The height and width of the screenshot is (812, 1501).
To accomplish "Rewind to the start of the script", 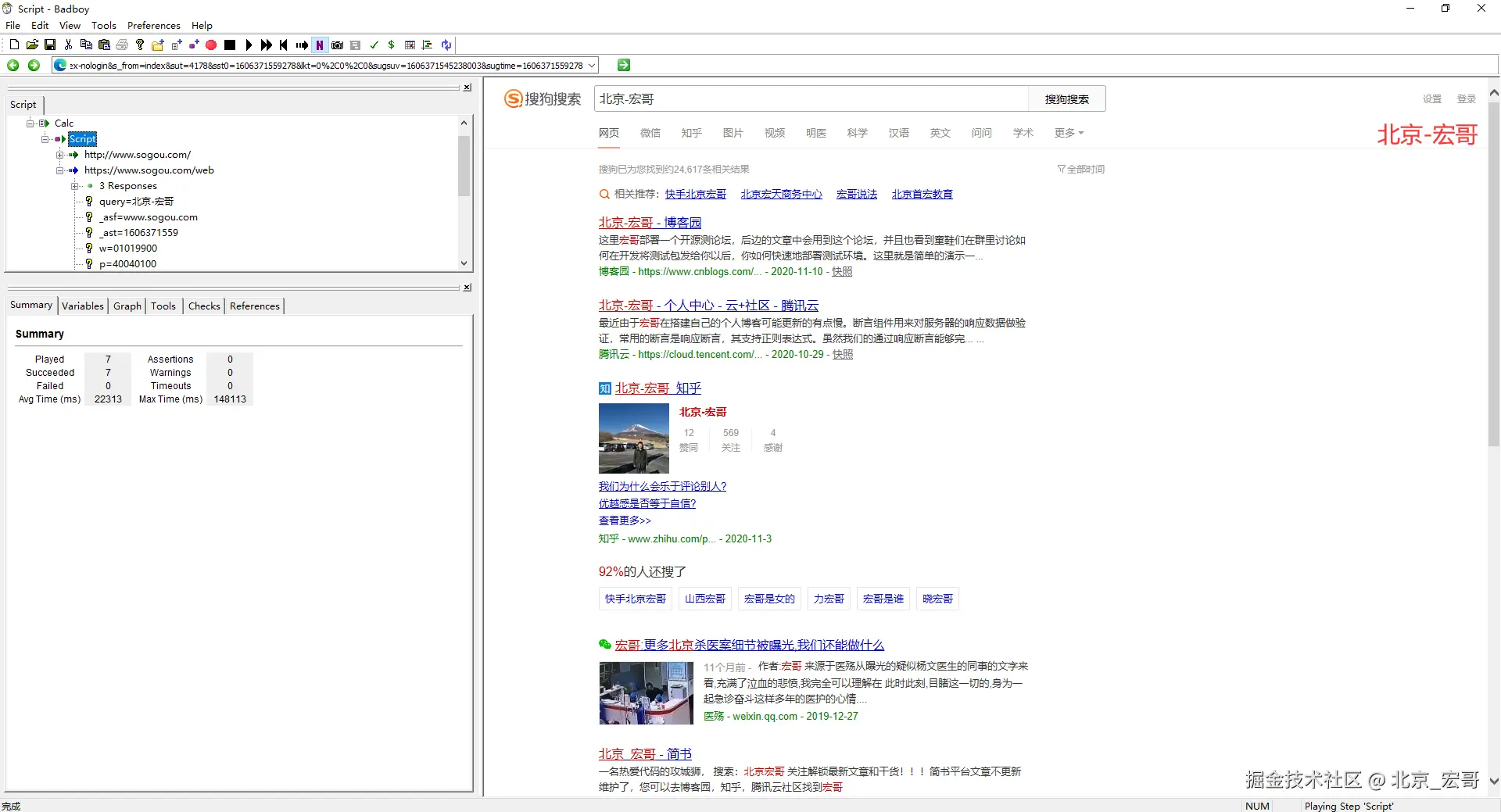I will (284, 45).
